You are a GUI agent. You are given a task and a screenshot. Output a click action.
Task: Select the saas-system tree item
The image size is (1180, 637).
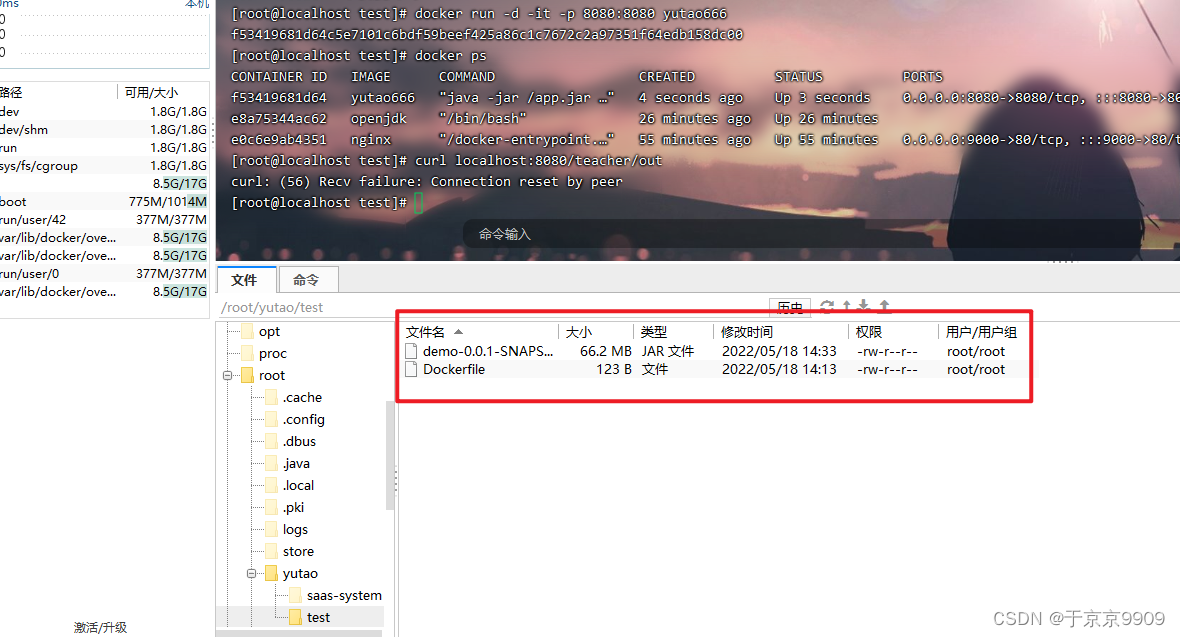(x=344, y=595)
